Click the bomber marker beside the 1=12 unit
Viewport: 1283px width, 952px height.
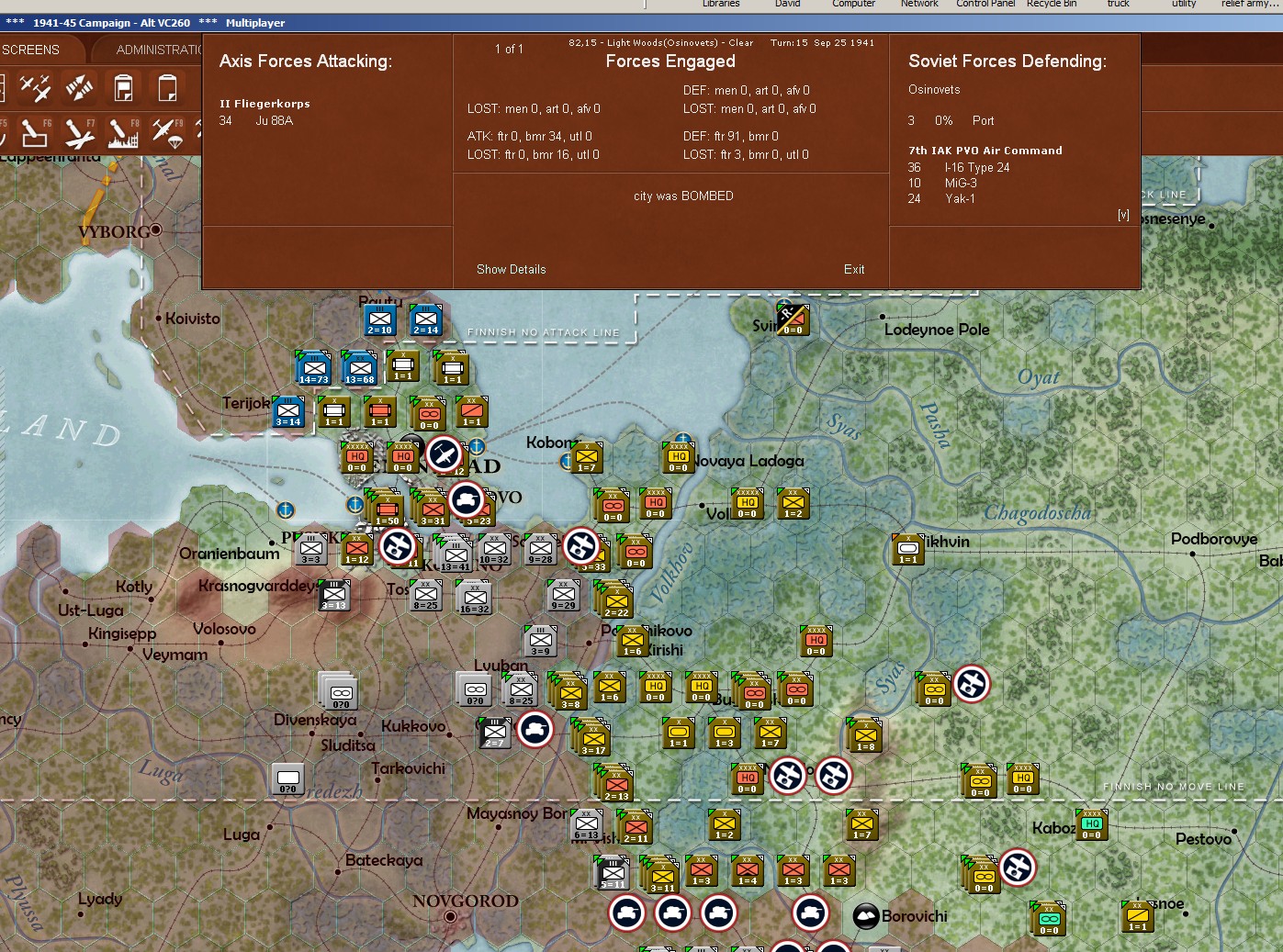[398, 545]
